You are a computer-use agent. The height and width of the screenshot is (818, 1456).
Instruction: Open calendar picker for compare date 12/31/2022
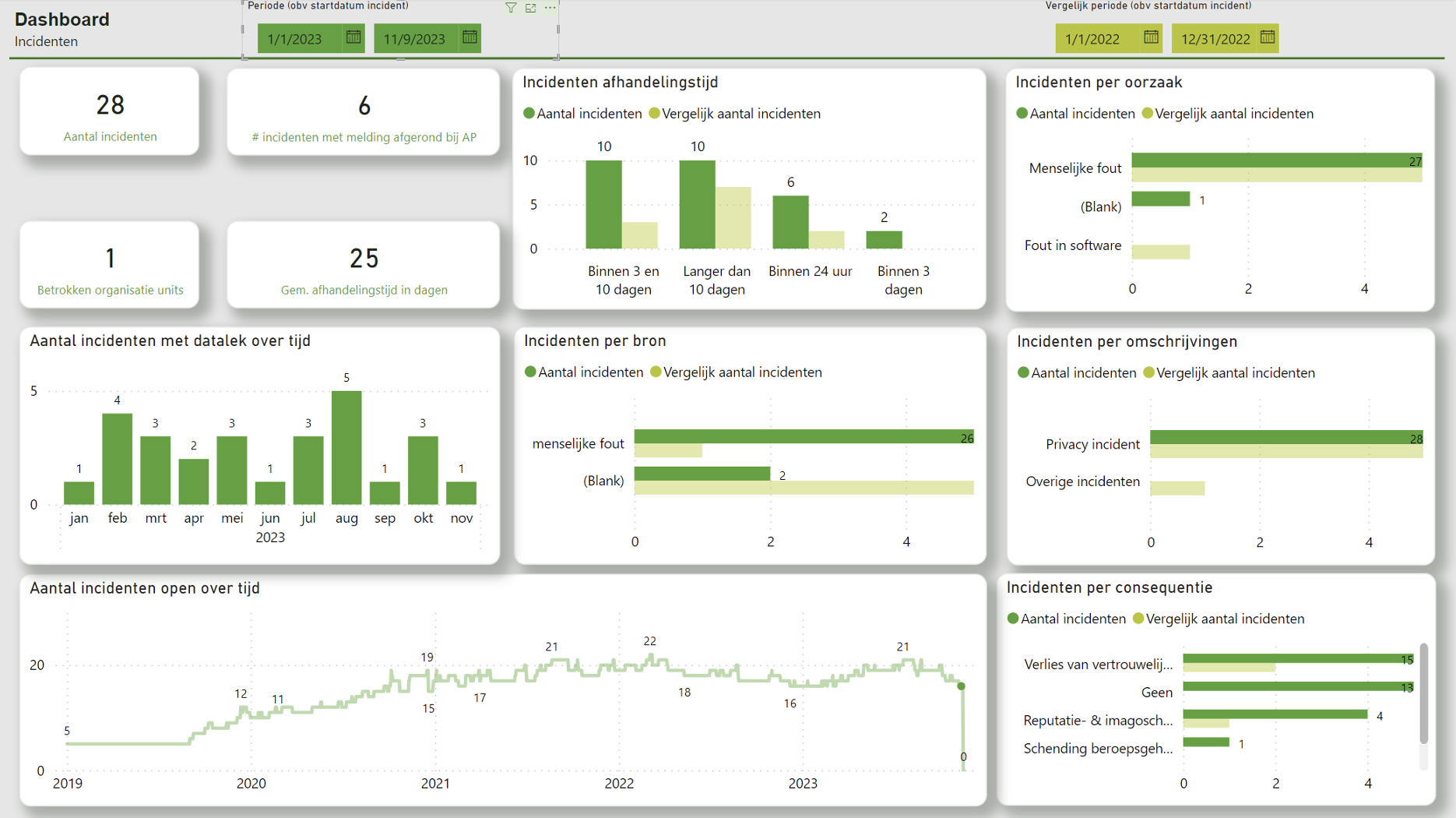click(x=1267, y=37)
